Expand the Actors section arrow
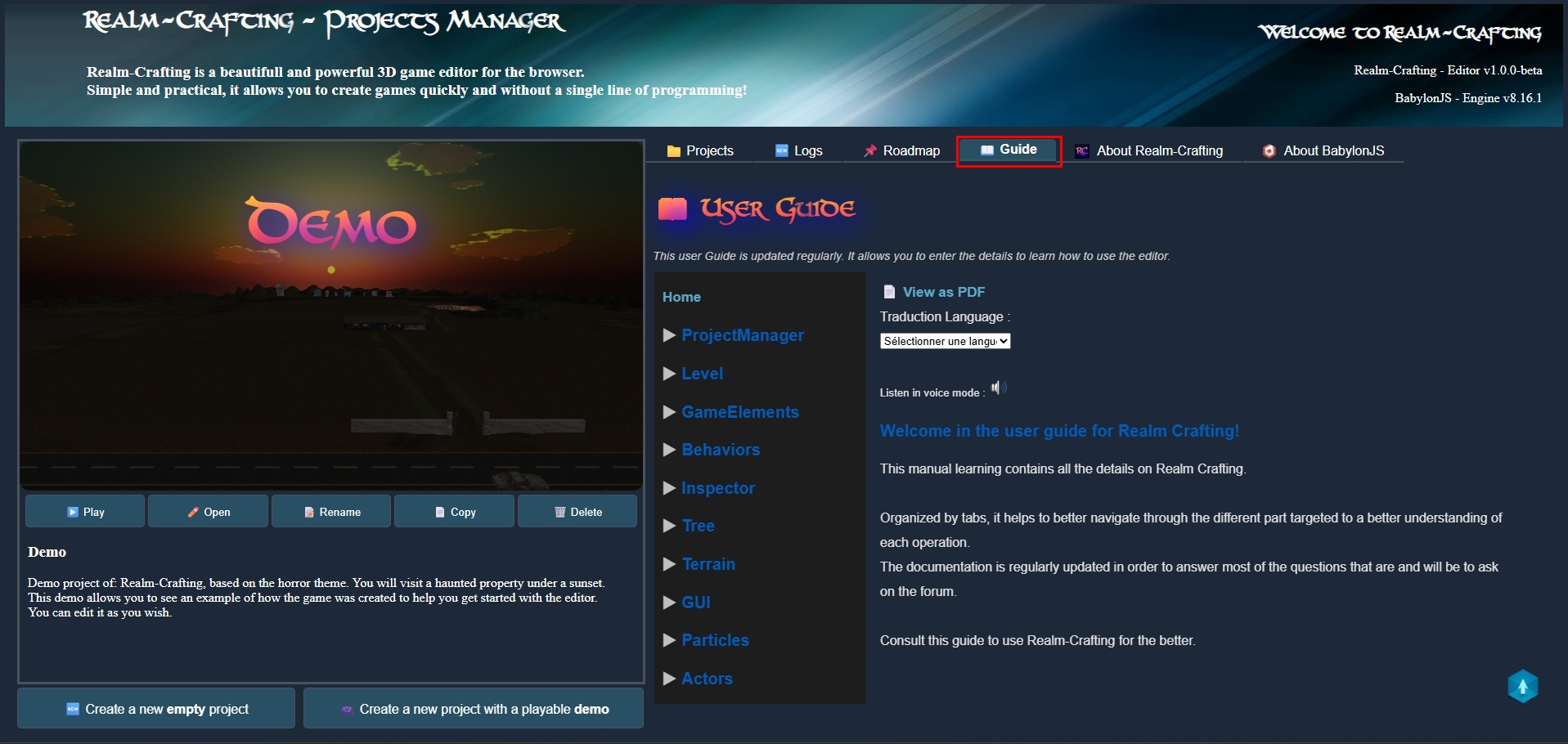The height and width of the screenshot is (744, 1568). pyautogui.click(x=669, y=679)
